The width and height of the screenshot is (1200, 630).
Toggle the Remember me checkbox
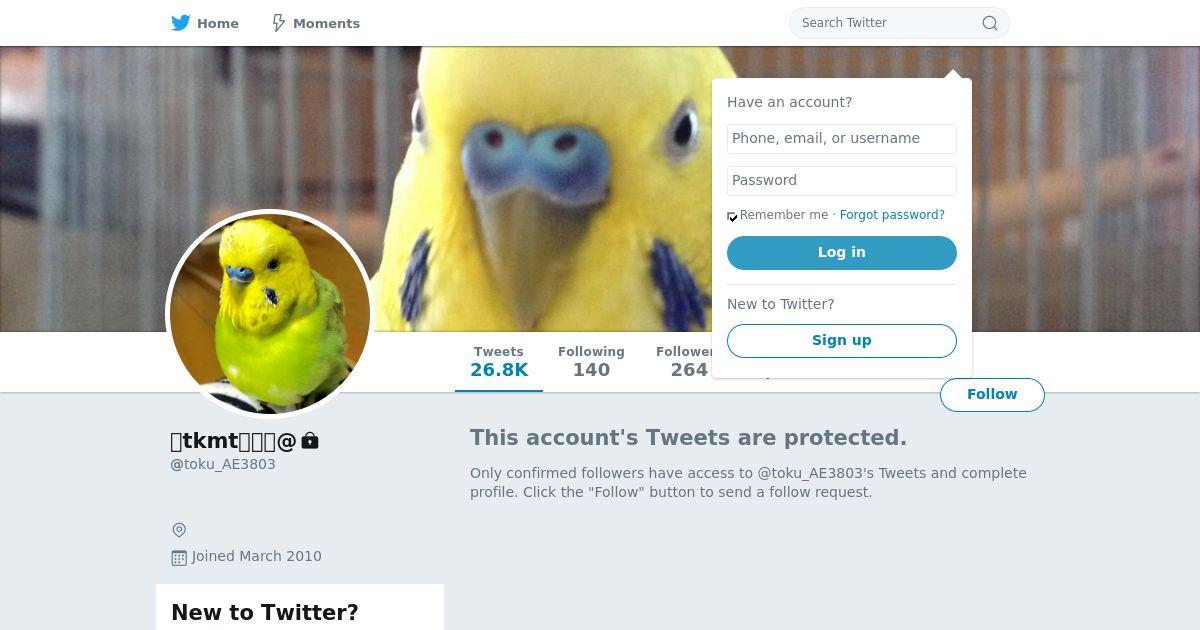click(x=732, y=216)
